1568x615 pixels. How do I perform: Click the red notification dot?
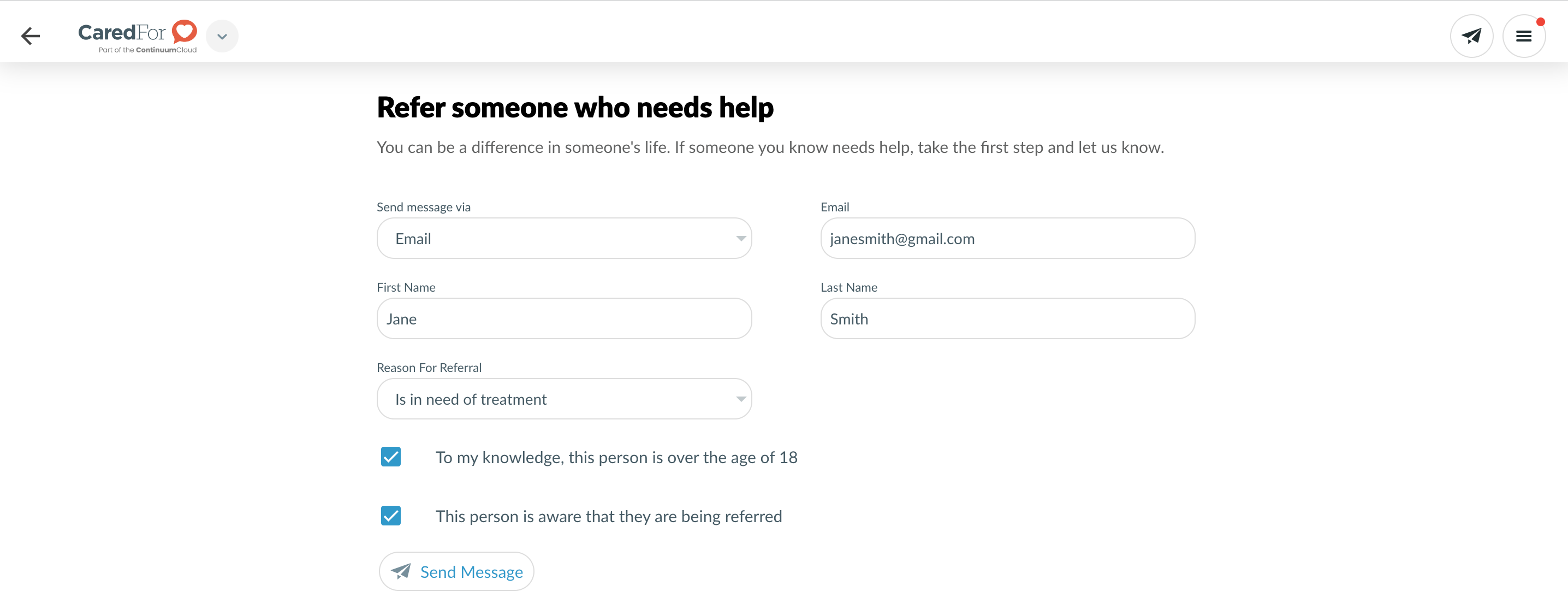[x=1540, y=22]
